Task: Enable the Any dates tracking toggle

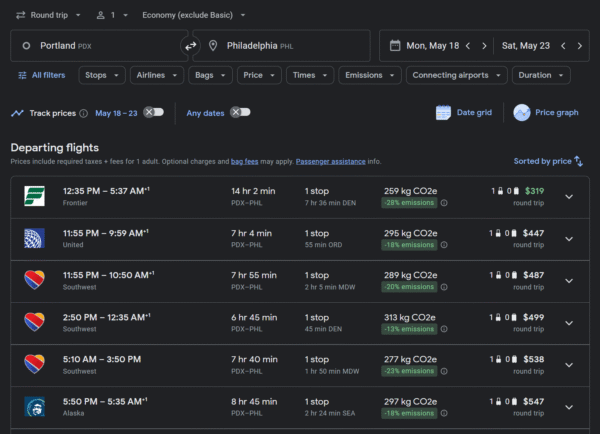Action: (239, 112)
